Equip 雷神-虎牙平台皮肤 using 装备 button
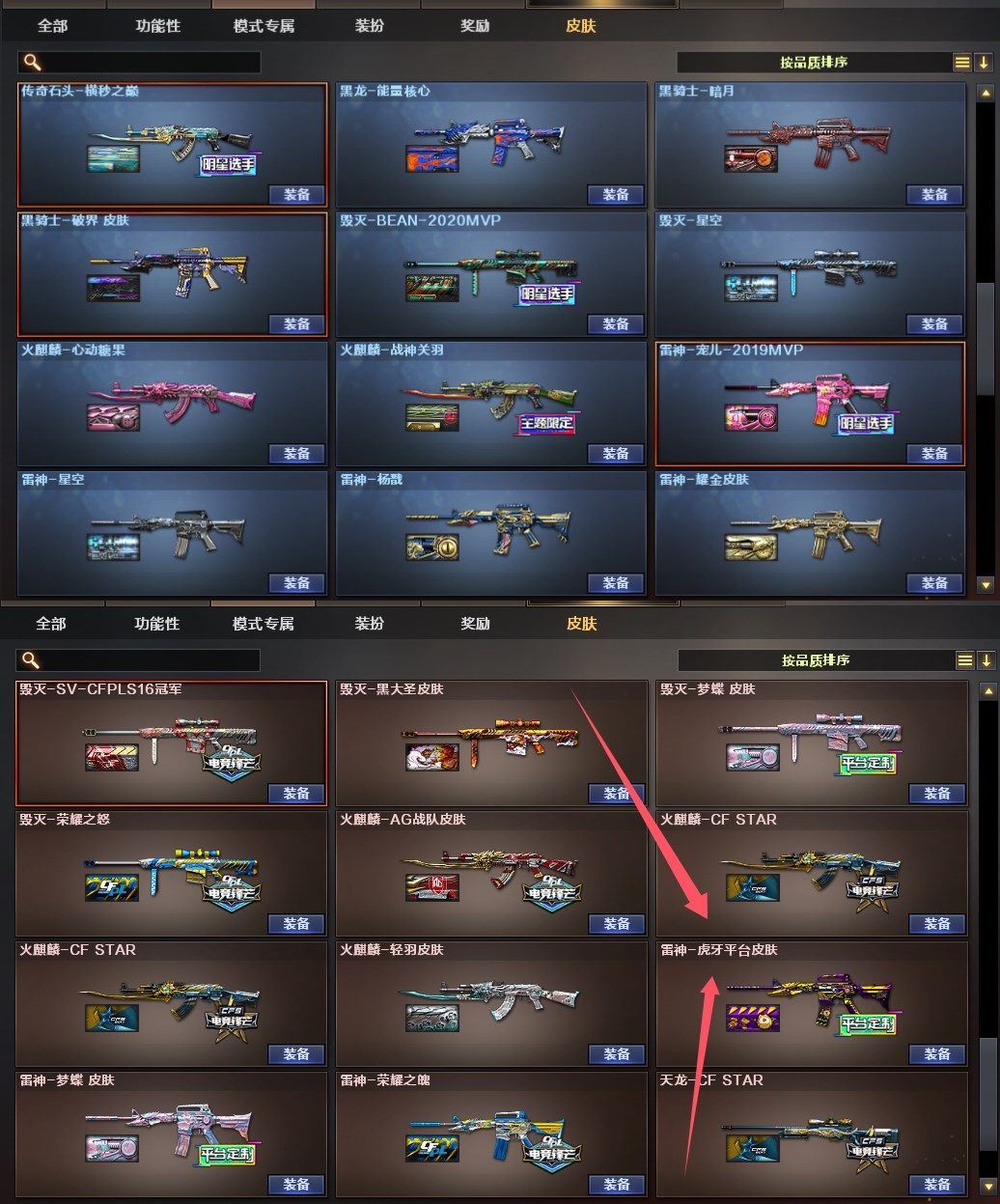The width and height of the screenshot is (1000, 1204). (x=937, y=1053)
